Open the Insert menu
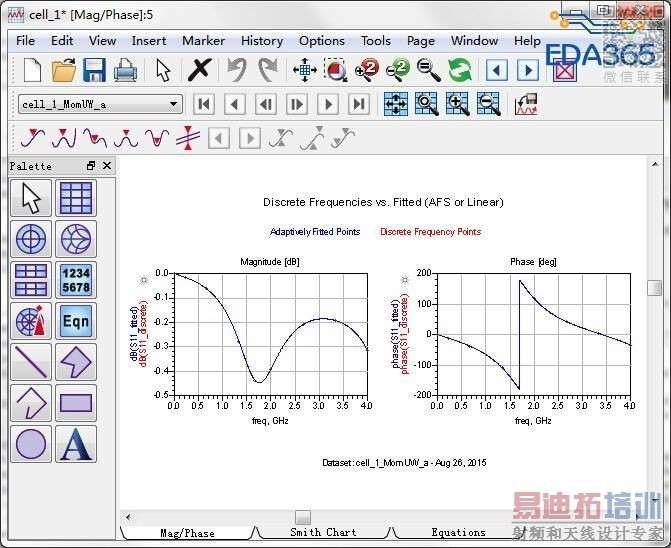Screen dimensions: 671x548 [148, 41]
